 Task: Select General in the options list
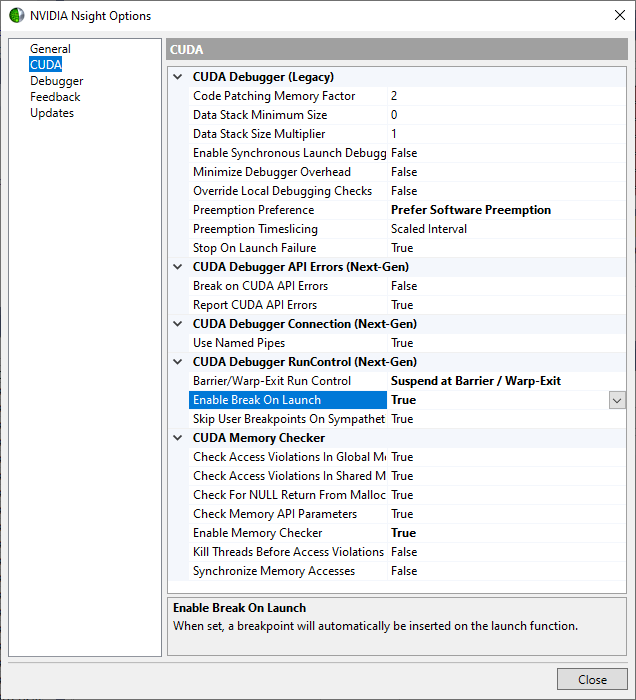[x=50, y=49]
